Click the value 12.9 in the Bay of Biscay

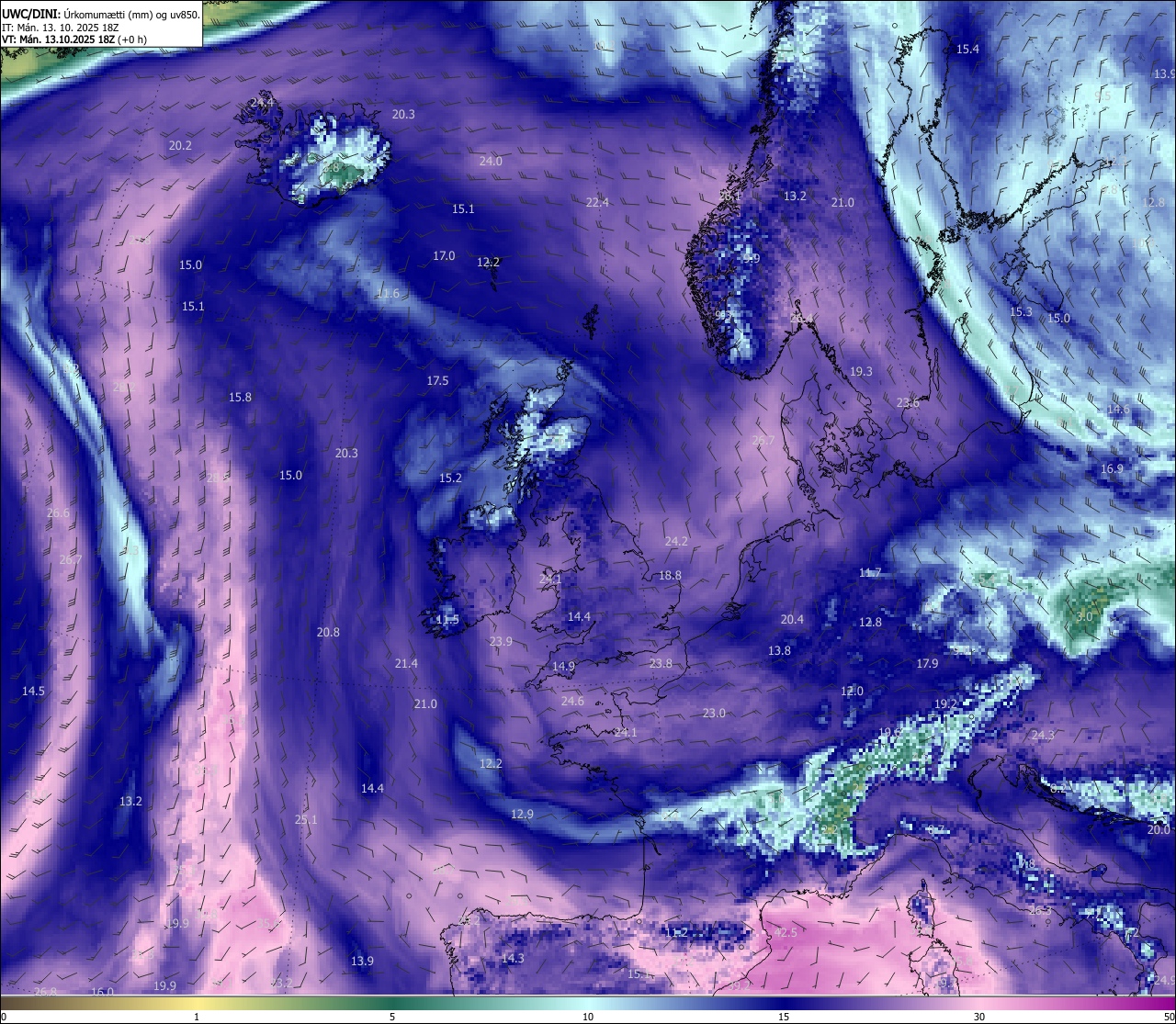[522, 815]
